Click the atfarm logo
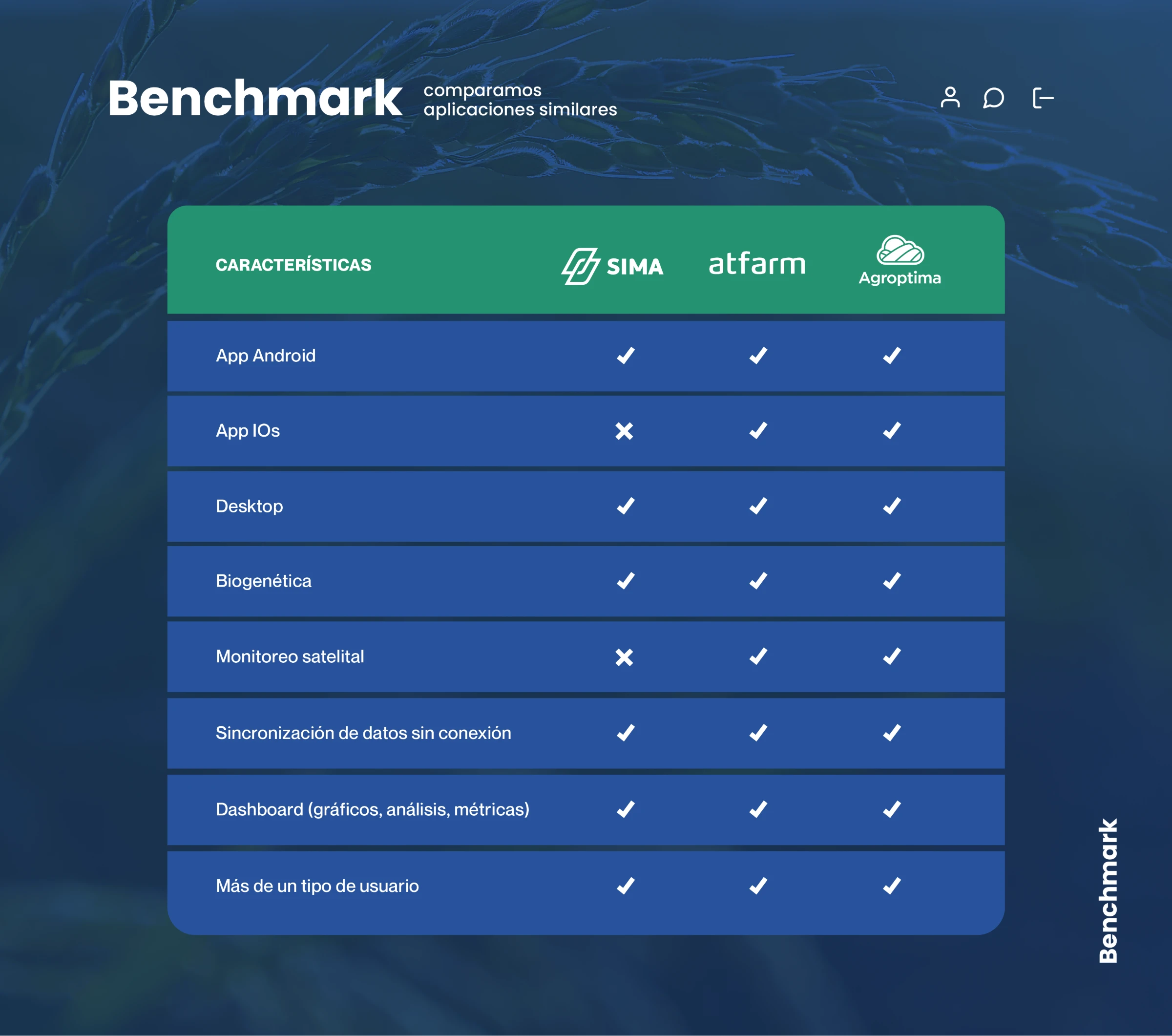 click(x=757, y=264)
